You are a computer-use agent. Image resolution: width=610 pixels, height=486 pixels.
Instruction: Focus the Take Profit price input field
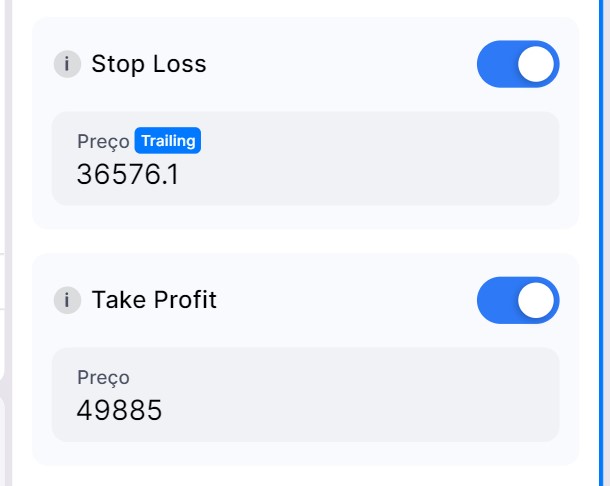[305, 395]
